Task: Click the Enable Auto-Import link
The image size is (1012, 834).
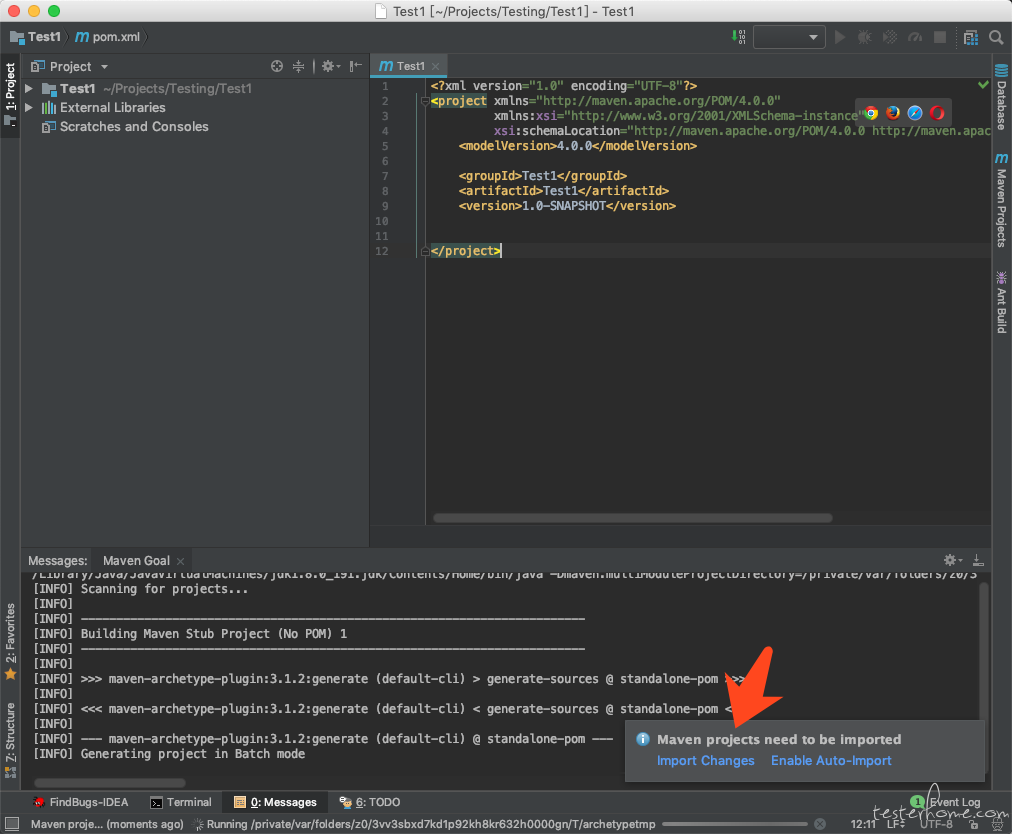Action: coord(831,760)
